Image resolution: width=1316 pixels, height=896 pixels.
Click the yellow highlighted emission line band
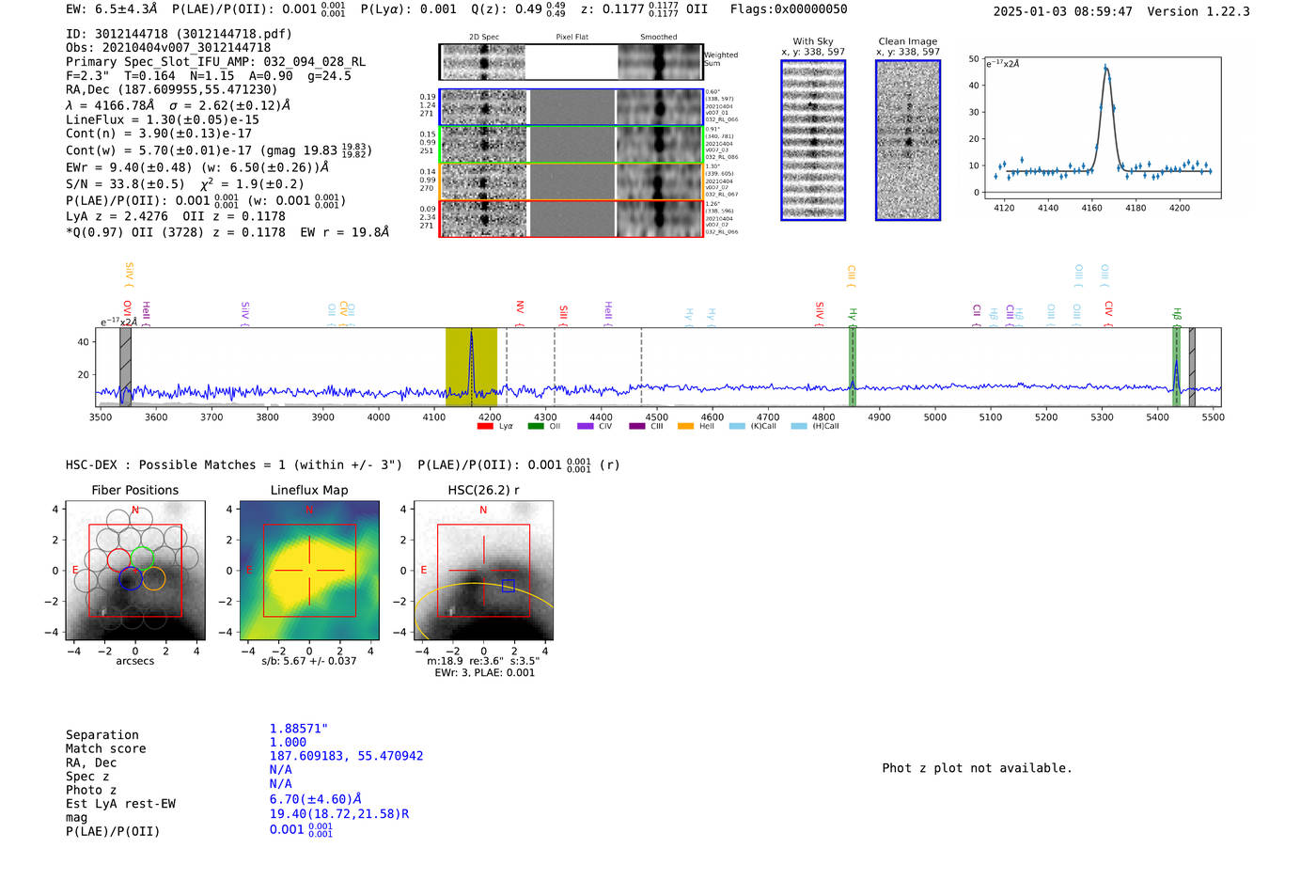point(471,367)
